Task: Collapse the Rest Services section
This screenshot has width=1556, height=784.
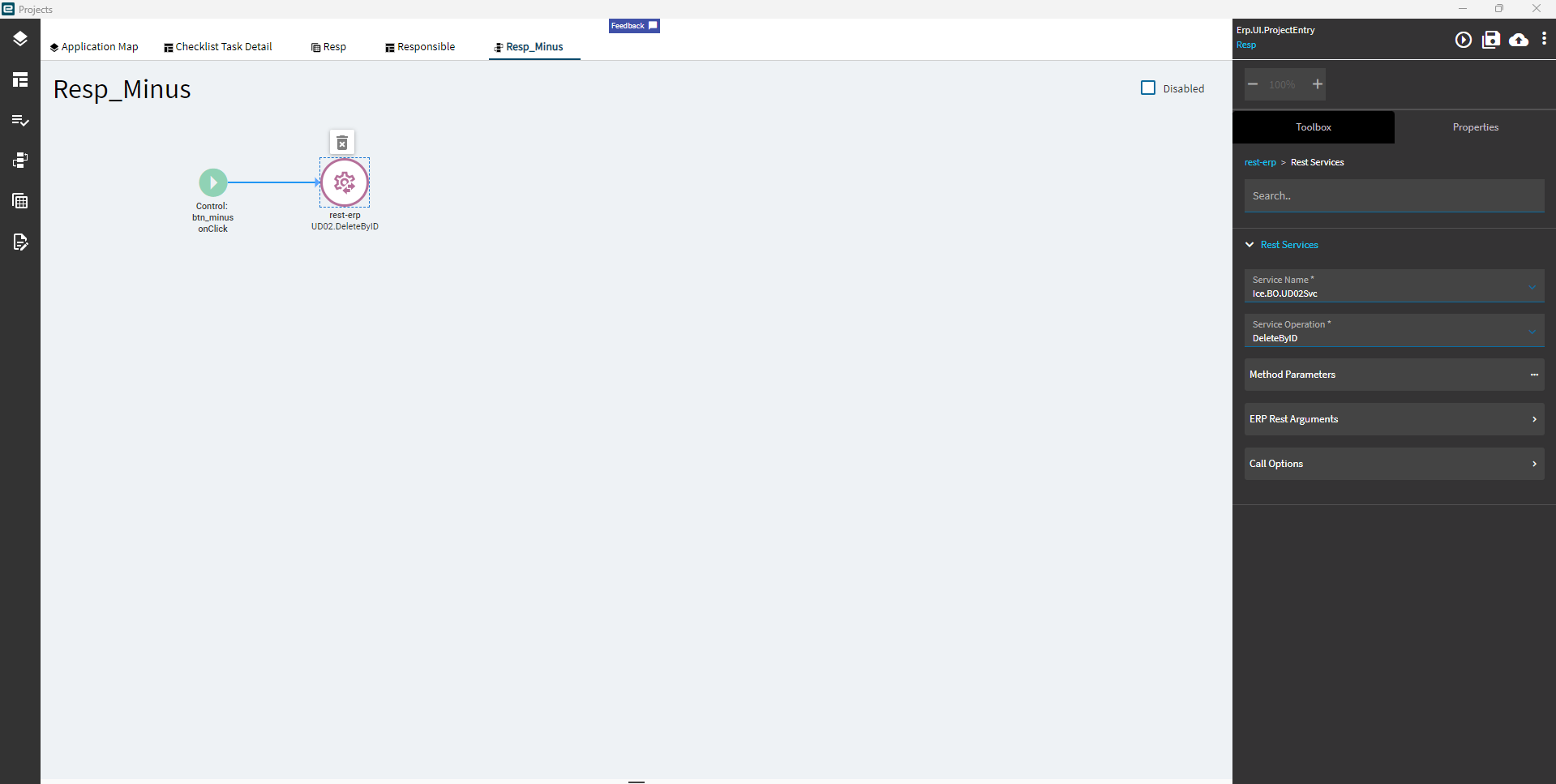Action: 1249,244
